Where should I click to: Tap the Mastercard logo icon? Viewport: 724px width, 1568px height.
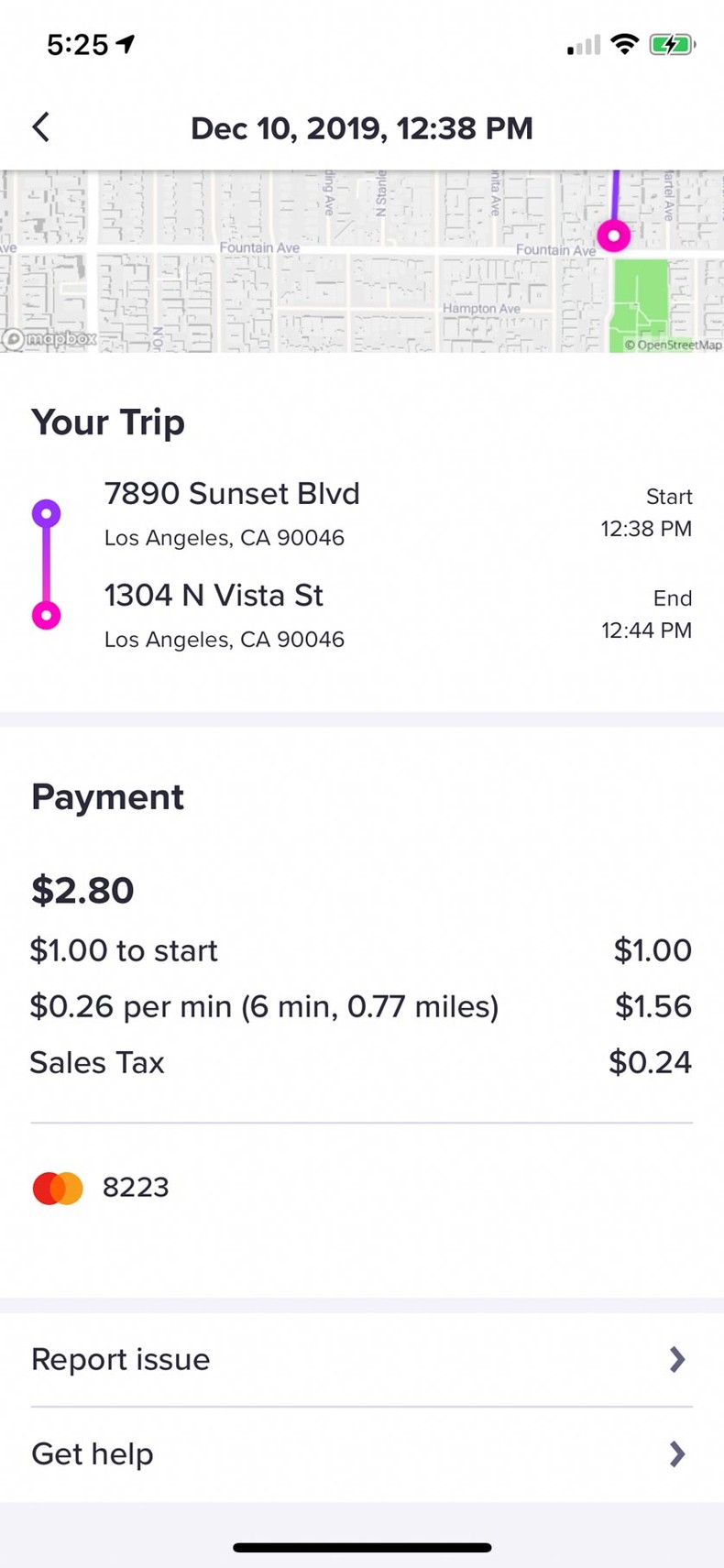[58, 1188]
